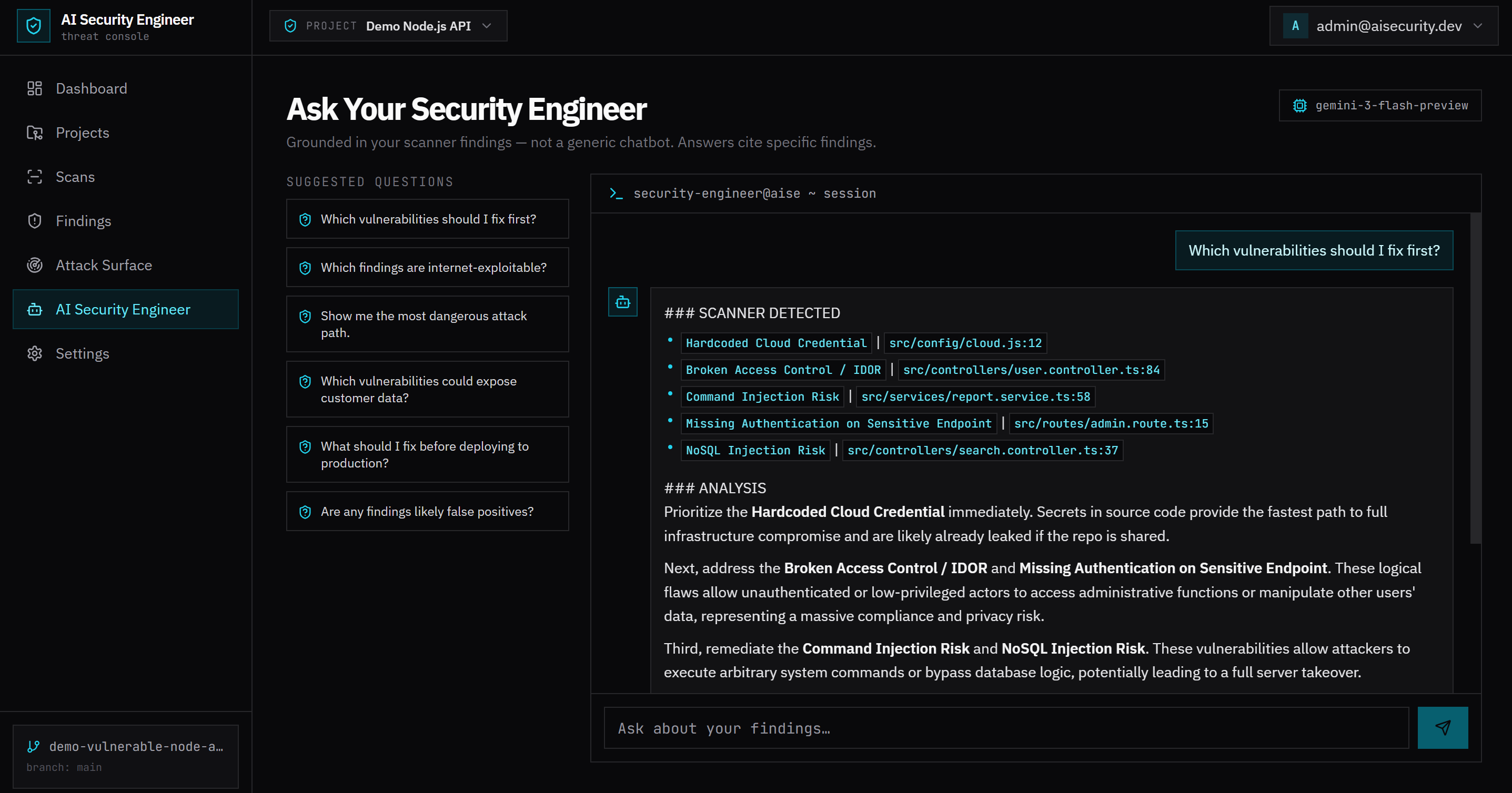
Task: Click file path src/services/report.service.ts:58
Action: (x=975, y=397)
